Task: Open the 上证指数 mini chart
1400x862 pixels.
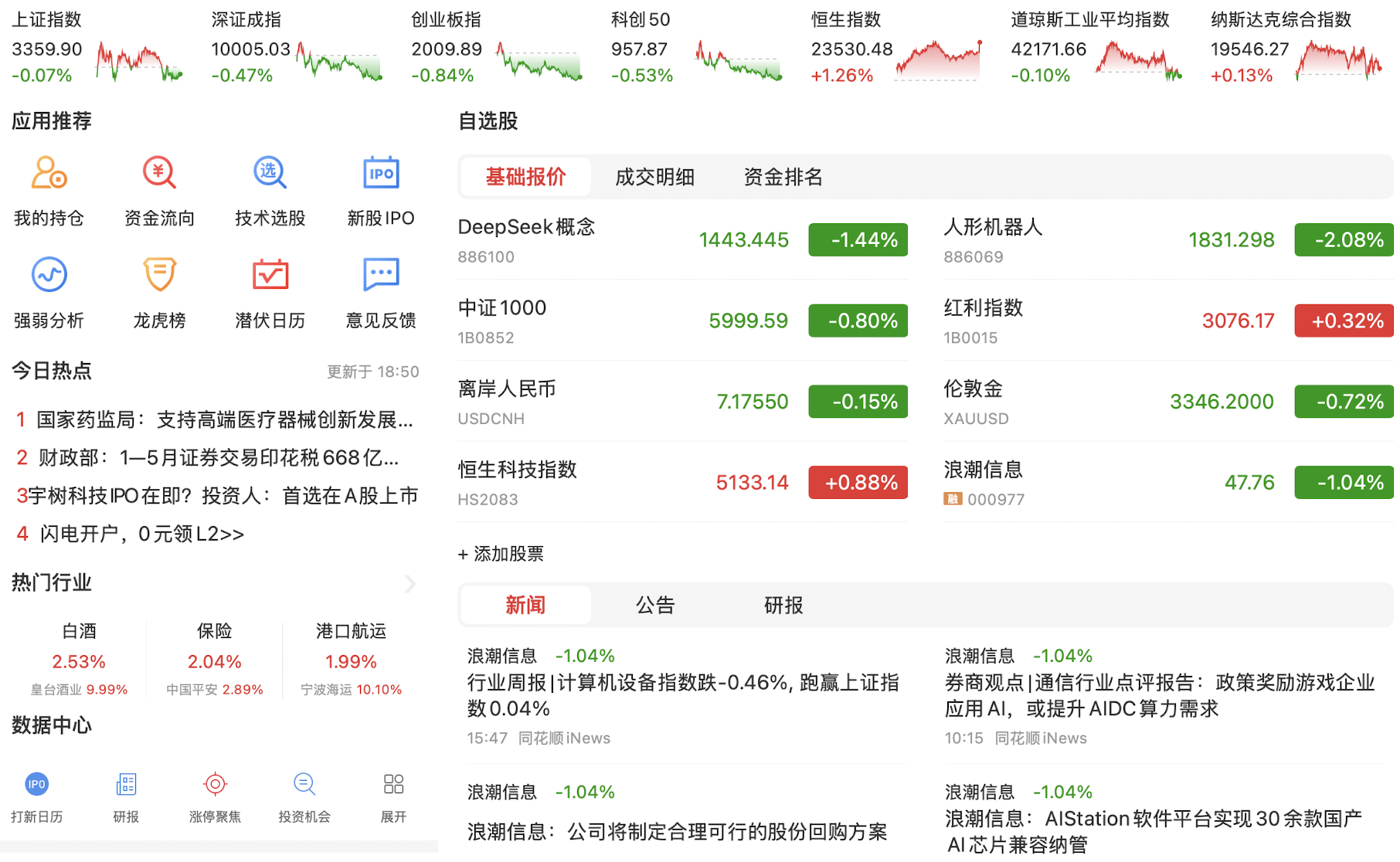Action: [x=138, y=62]
